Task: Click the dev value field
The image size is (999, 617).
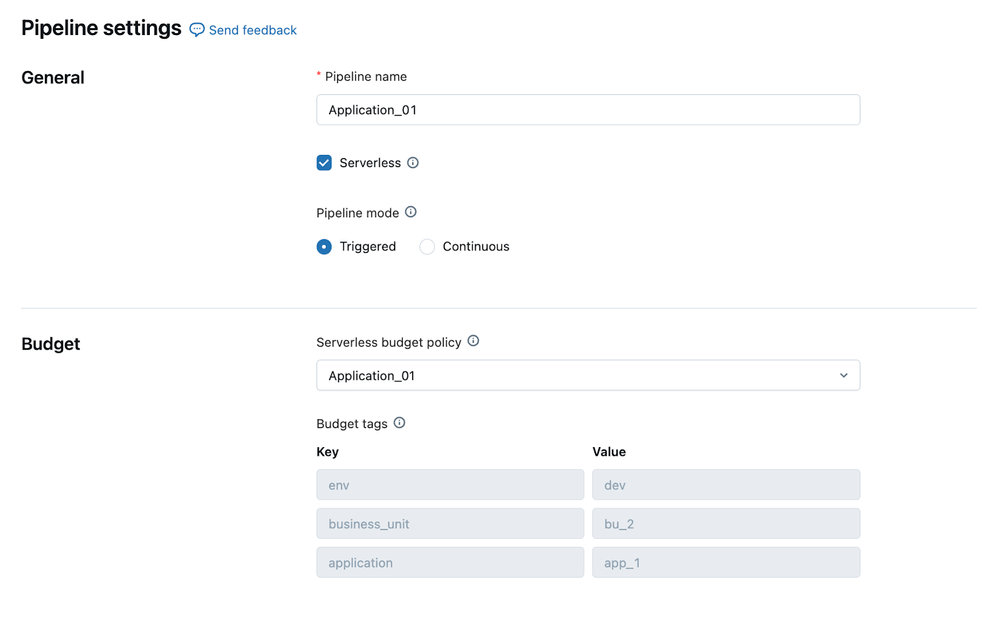Action: 725,485
